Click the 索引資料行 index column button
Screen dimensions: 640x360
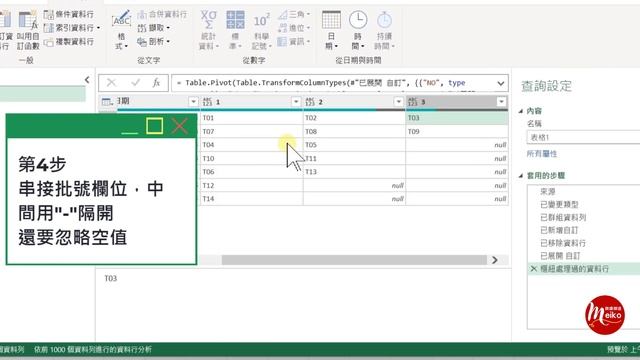tap(71, 28)
